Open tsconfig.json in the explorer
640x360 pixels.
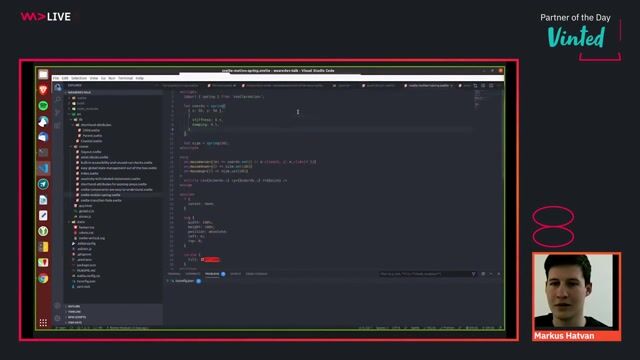point(86,281)
